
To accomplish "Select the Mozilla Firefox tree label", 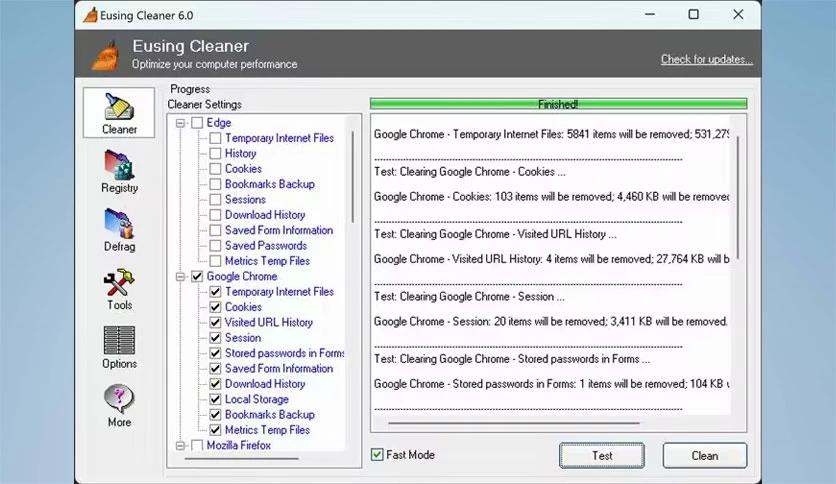I will tap(239, 445).
